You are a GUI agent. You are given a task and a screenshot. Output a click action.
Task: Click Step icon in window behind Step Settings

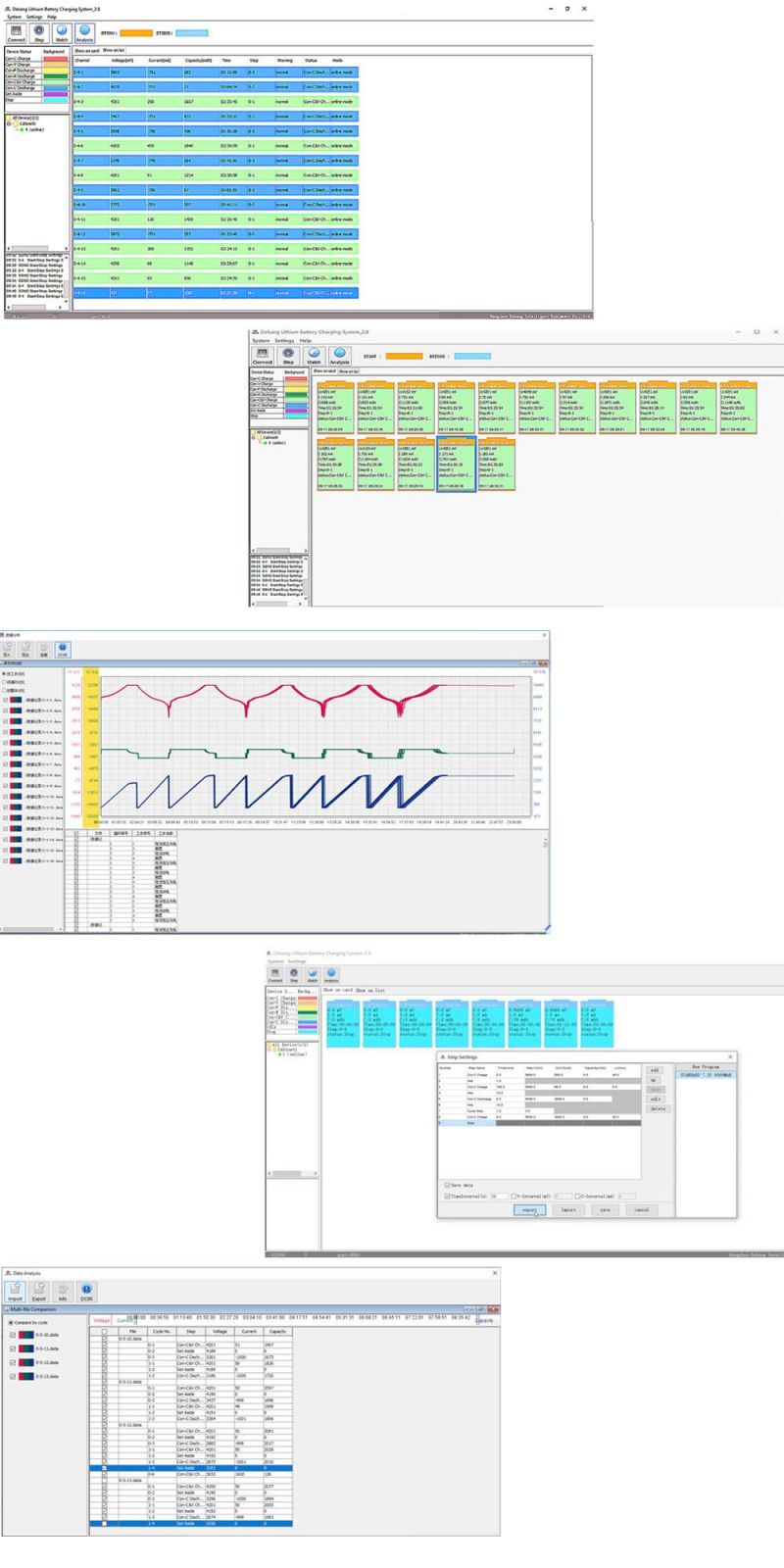pyautogui.click(x=294, y=975)
